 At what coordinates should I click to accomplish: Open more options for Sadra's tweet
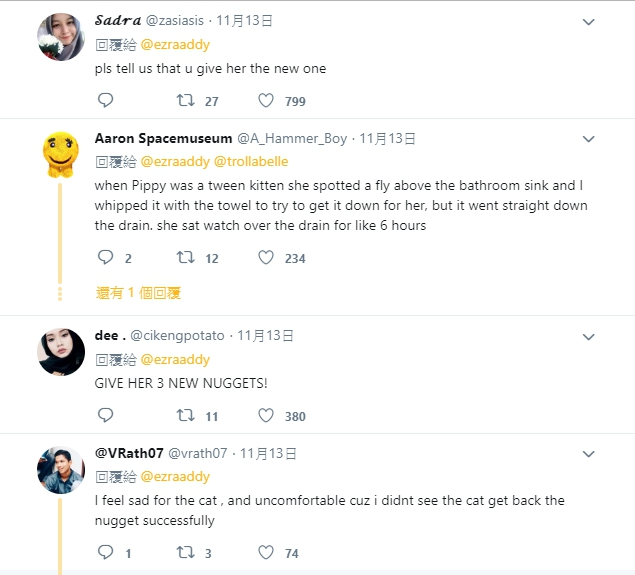point(589,21)
